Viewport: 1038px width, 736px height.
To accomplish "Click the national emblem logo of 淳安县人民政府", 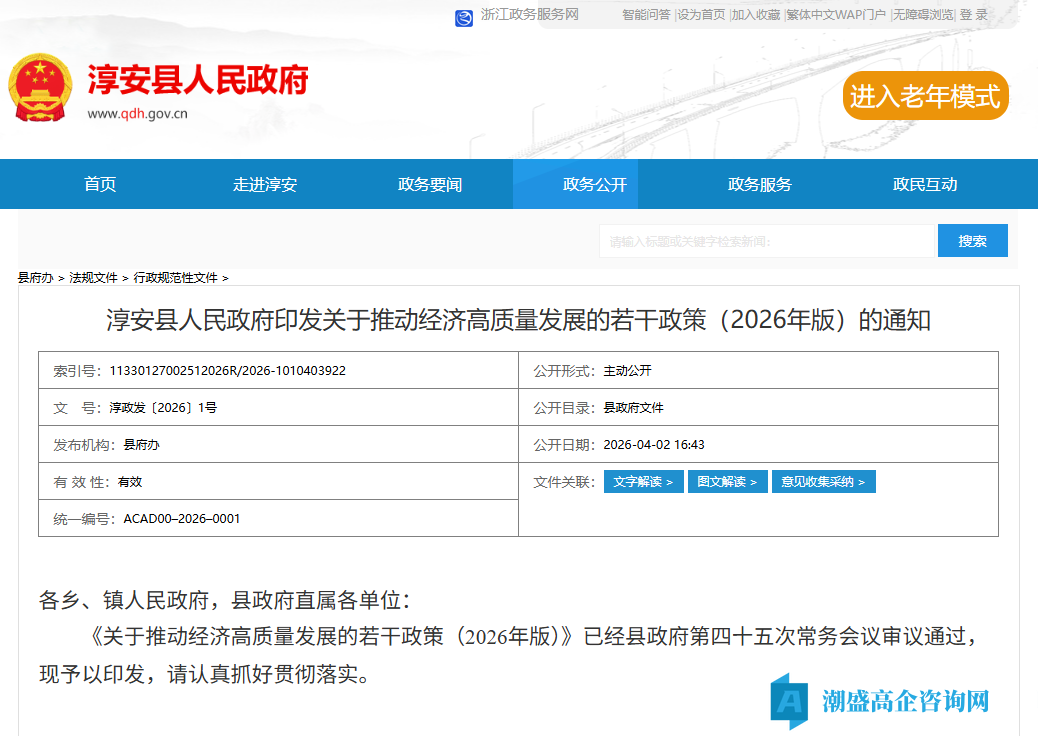I will click(x=41, y=88).
